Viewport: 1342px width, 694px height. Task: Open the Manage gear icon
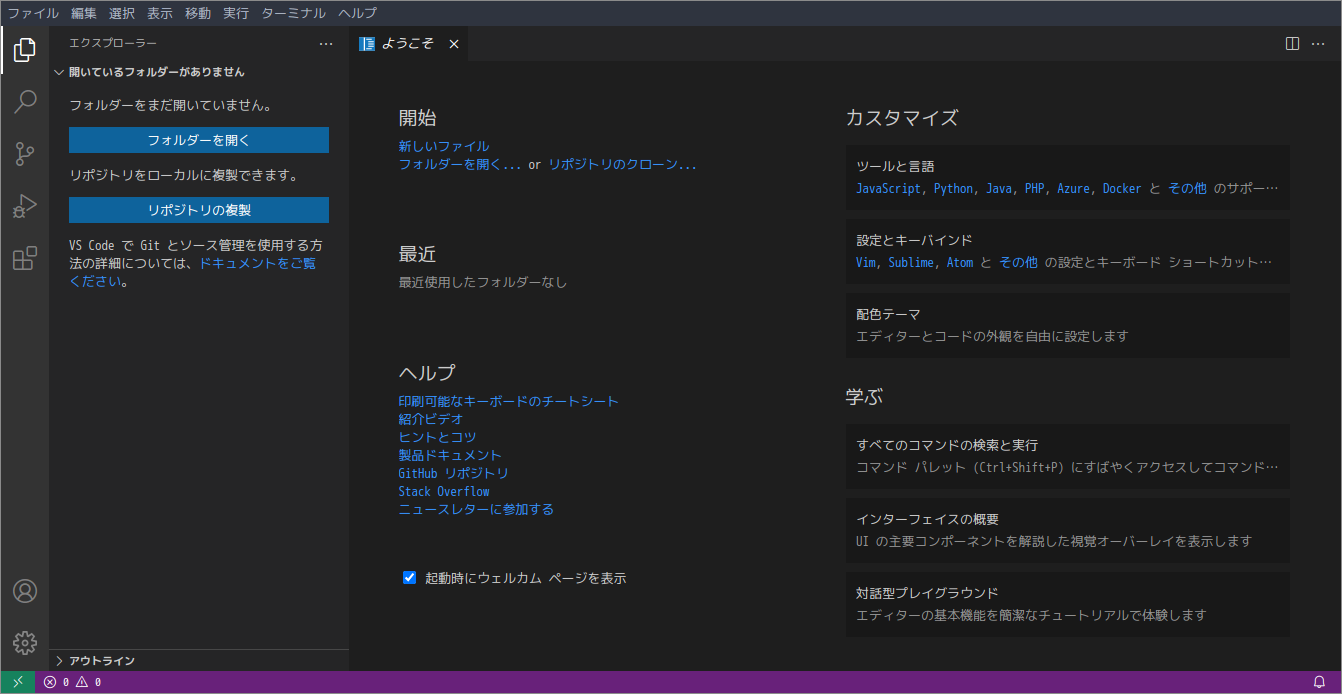click(25, 643)
